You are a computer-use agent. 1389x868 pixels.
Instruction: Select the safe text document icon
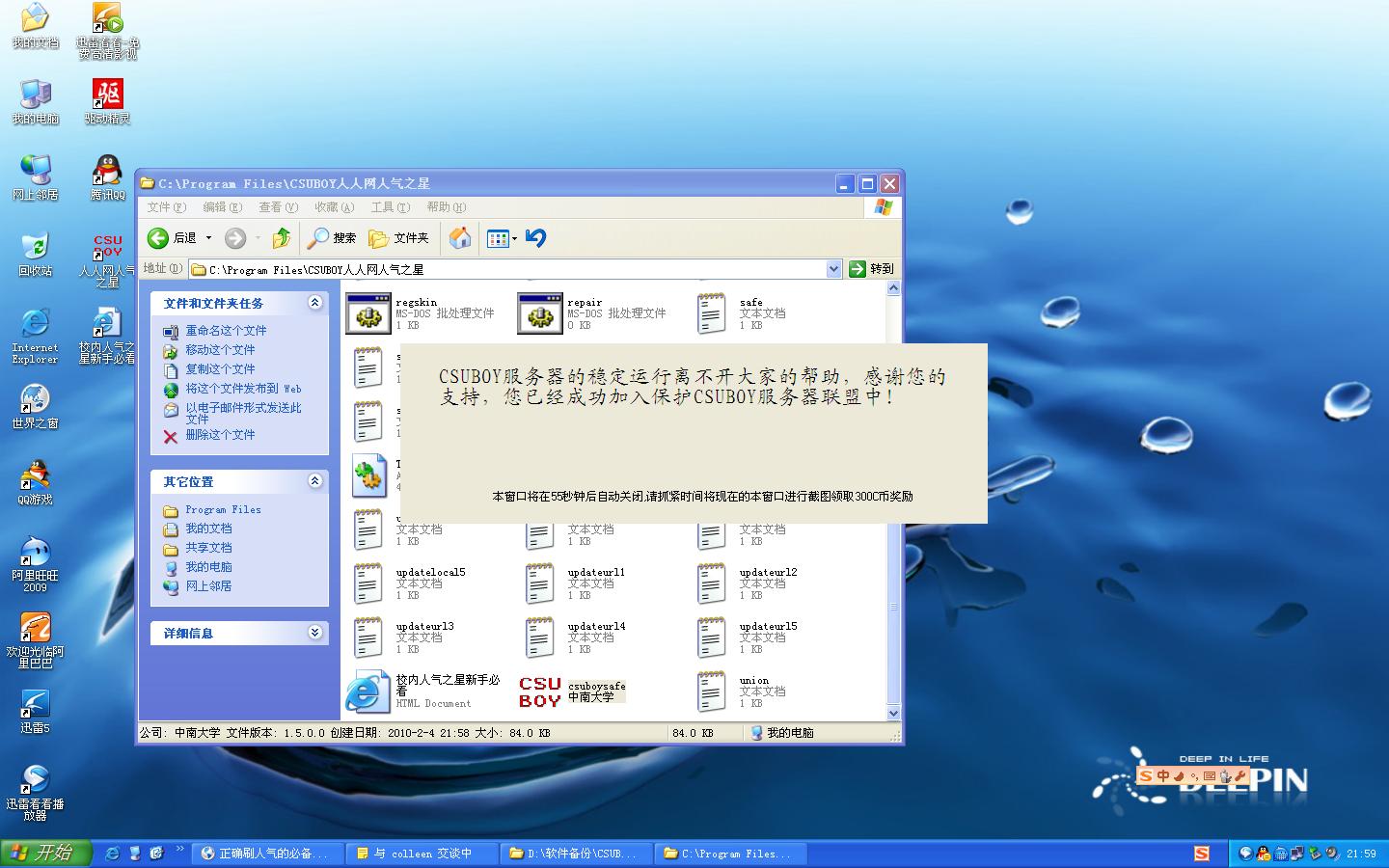coord(712,314)
